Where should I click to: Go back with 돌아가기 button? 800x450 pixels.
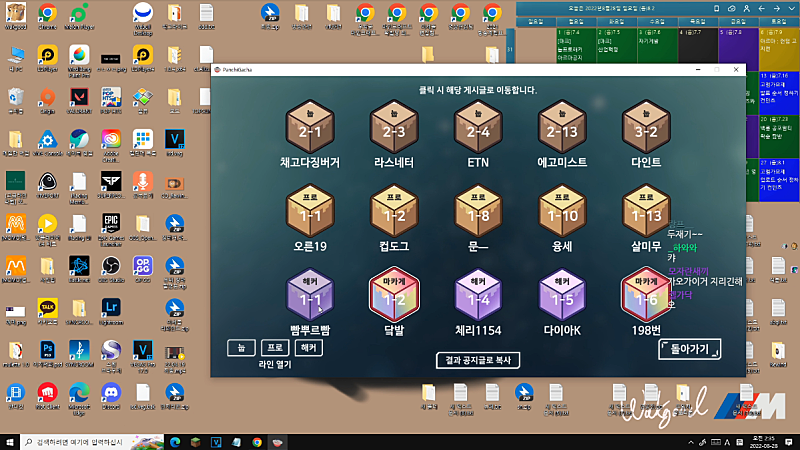[689, 349]
